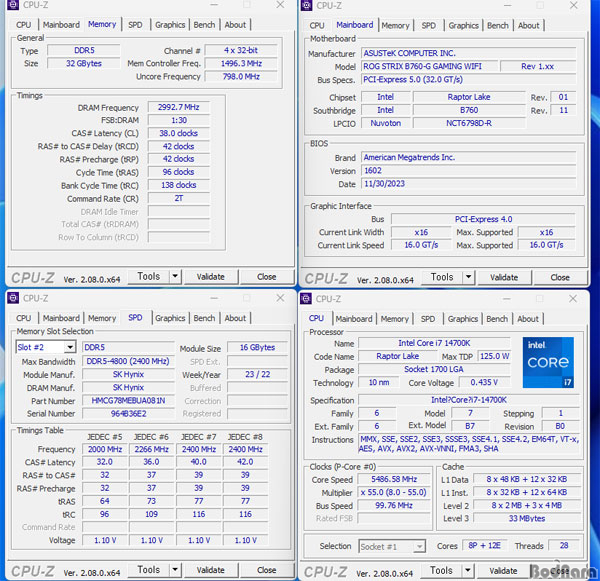600x581 pixels.
Task: Click the ROG STRIX B760-G GAMING WIFI model field
Action: [x=430, y=66]
